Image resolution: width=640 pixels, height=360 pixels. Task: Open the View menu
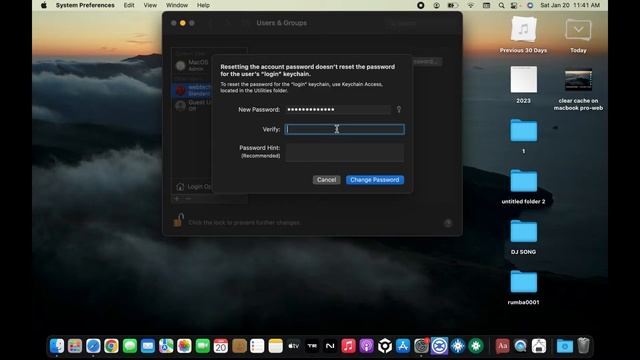(150, 5)
